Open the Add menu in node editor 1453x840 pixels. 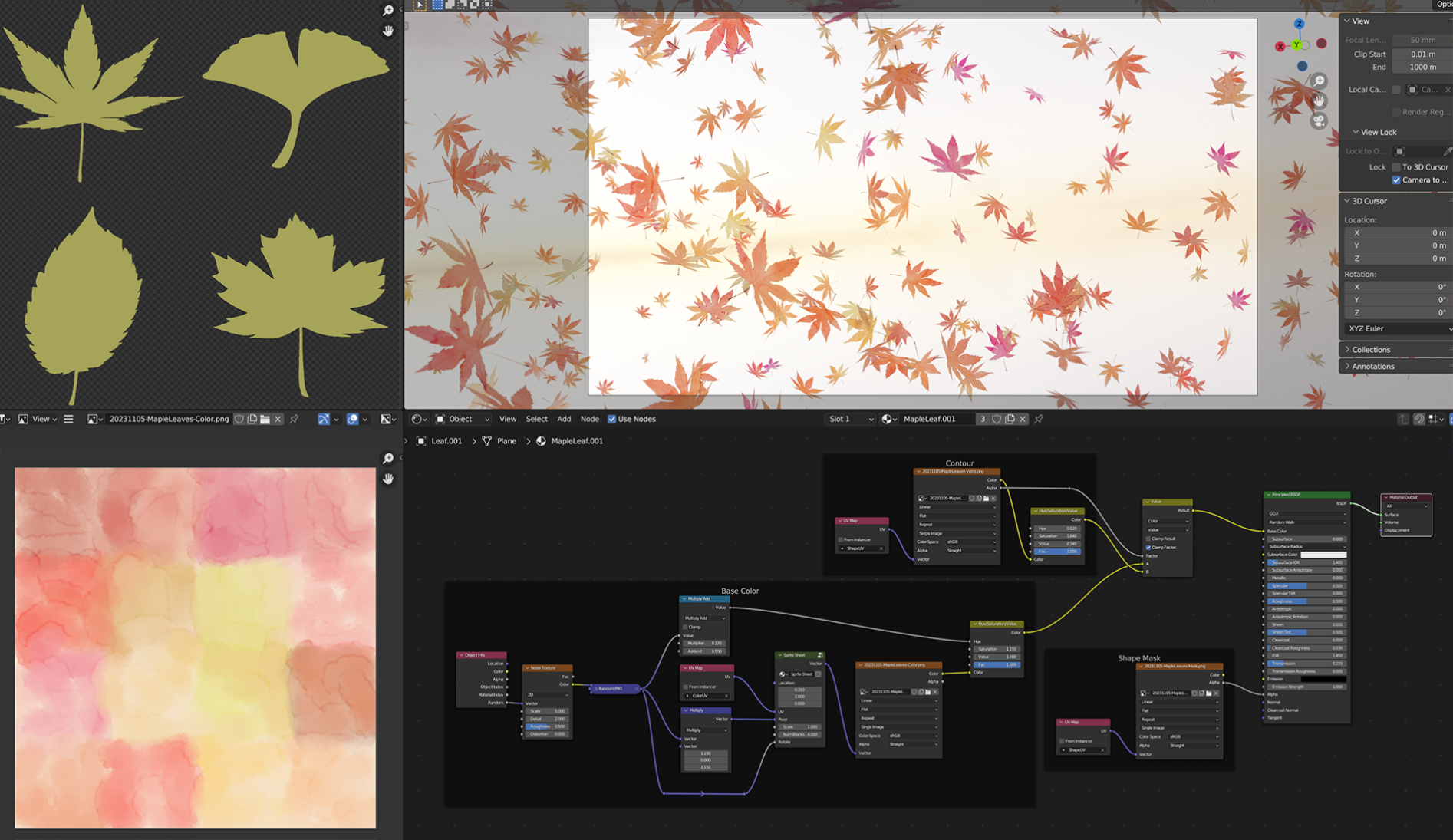(564, 419)
